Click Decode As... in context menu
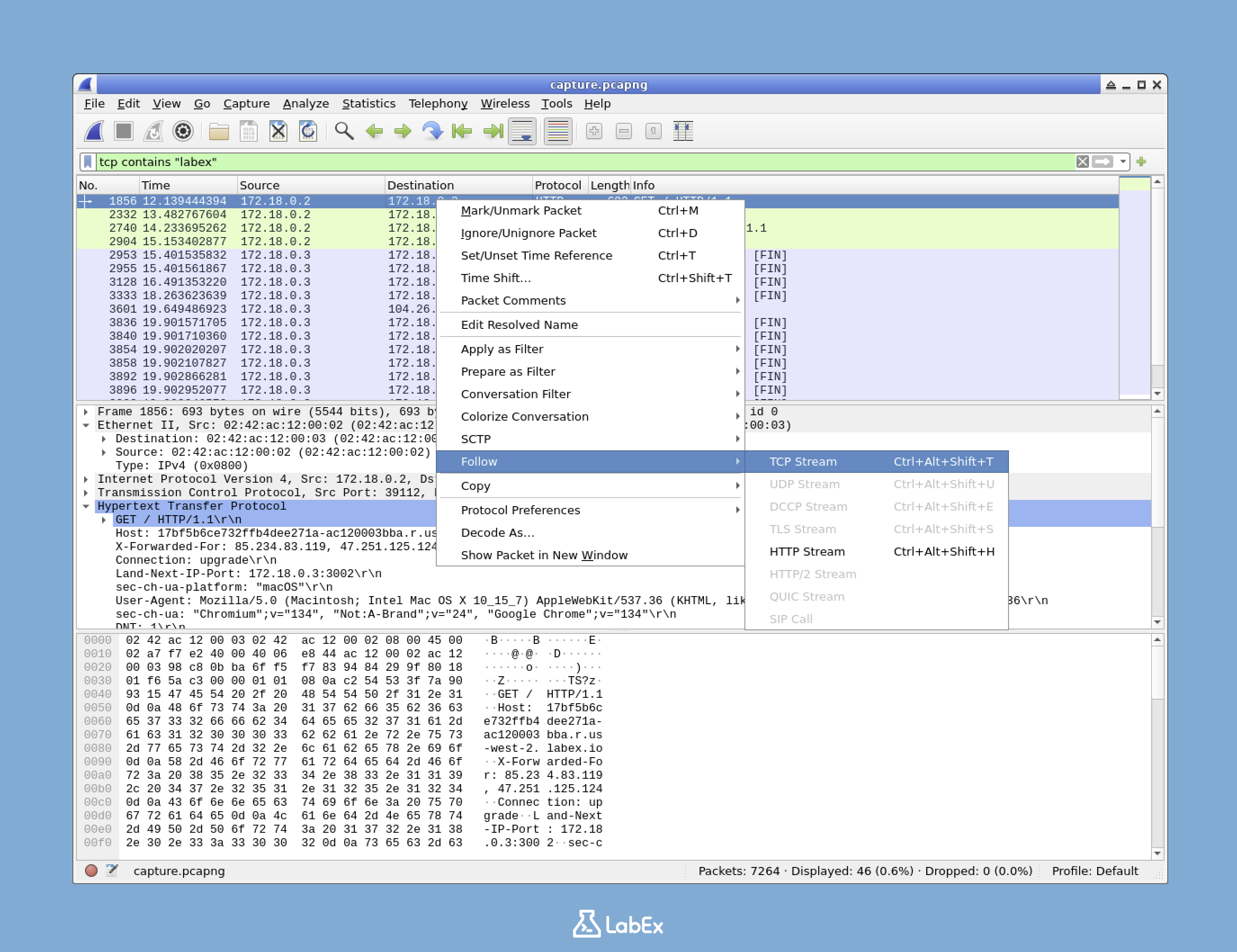The image size is (1237, 952). (x=497, y=533)
